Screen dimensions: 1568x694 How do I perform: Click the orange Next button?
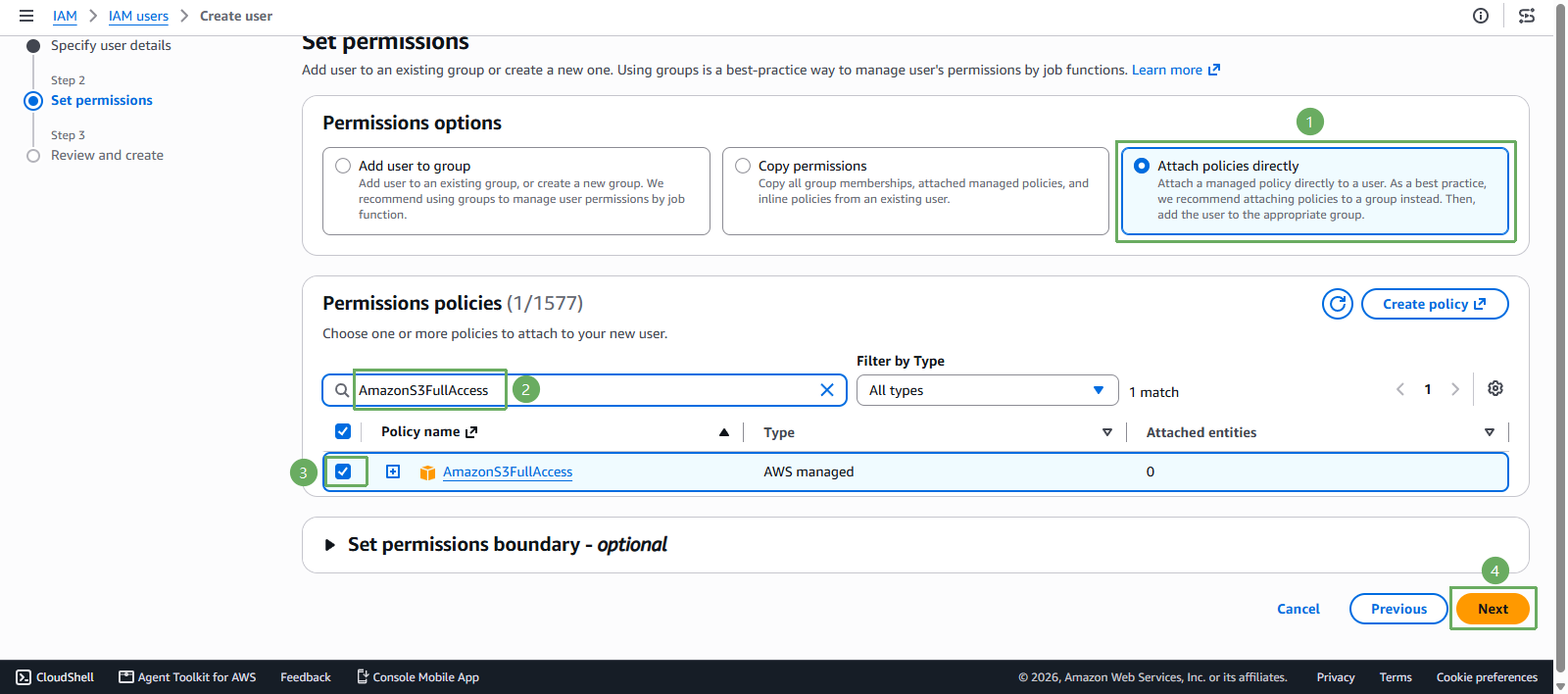1493,609
